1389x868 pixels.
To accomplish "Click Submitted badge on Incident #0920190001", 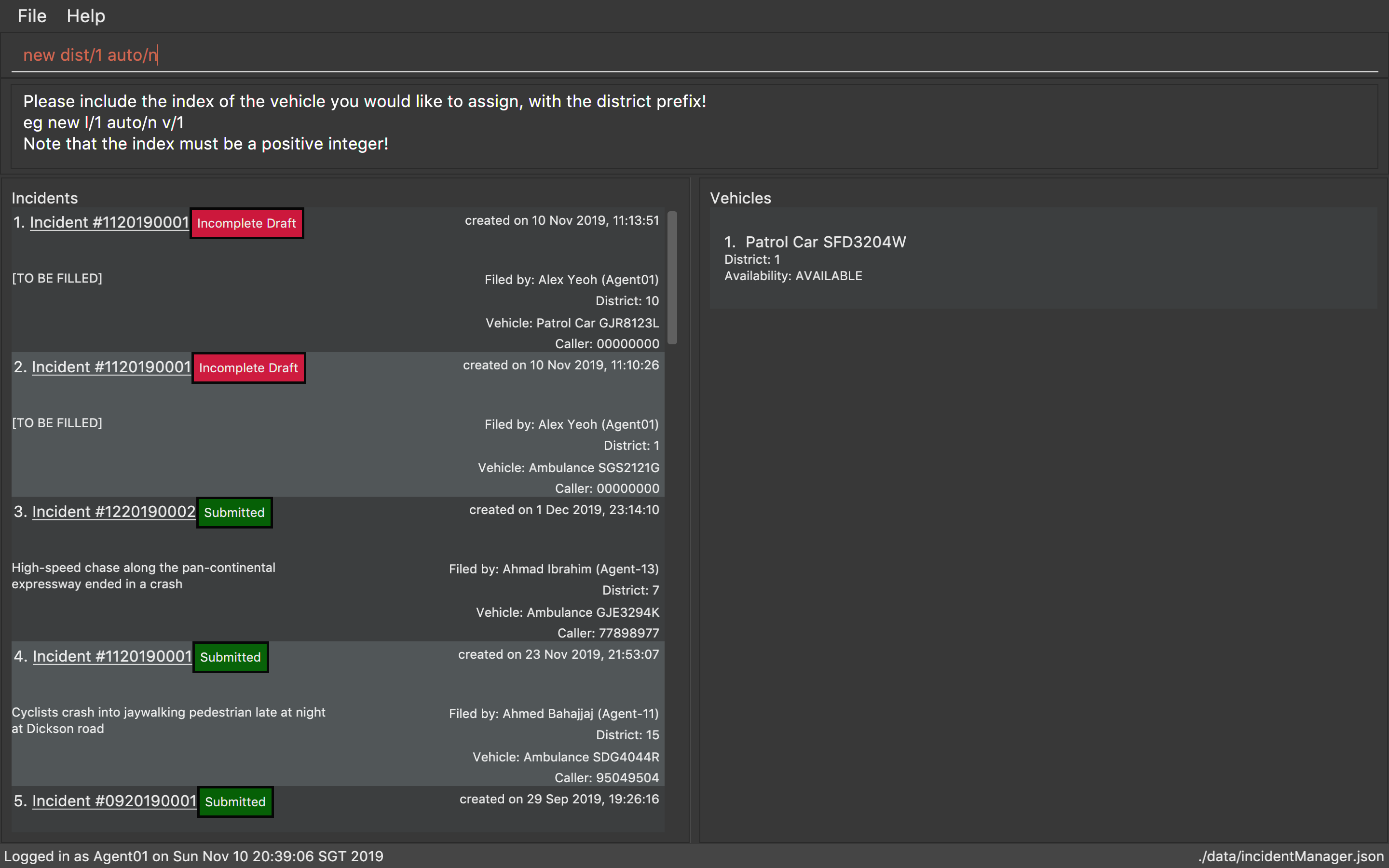I will pyautogui.click(x=235, y=802).
